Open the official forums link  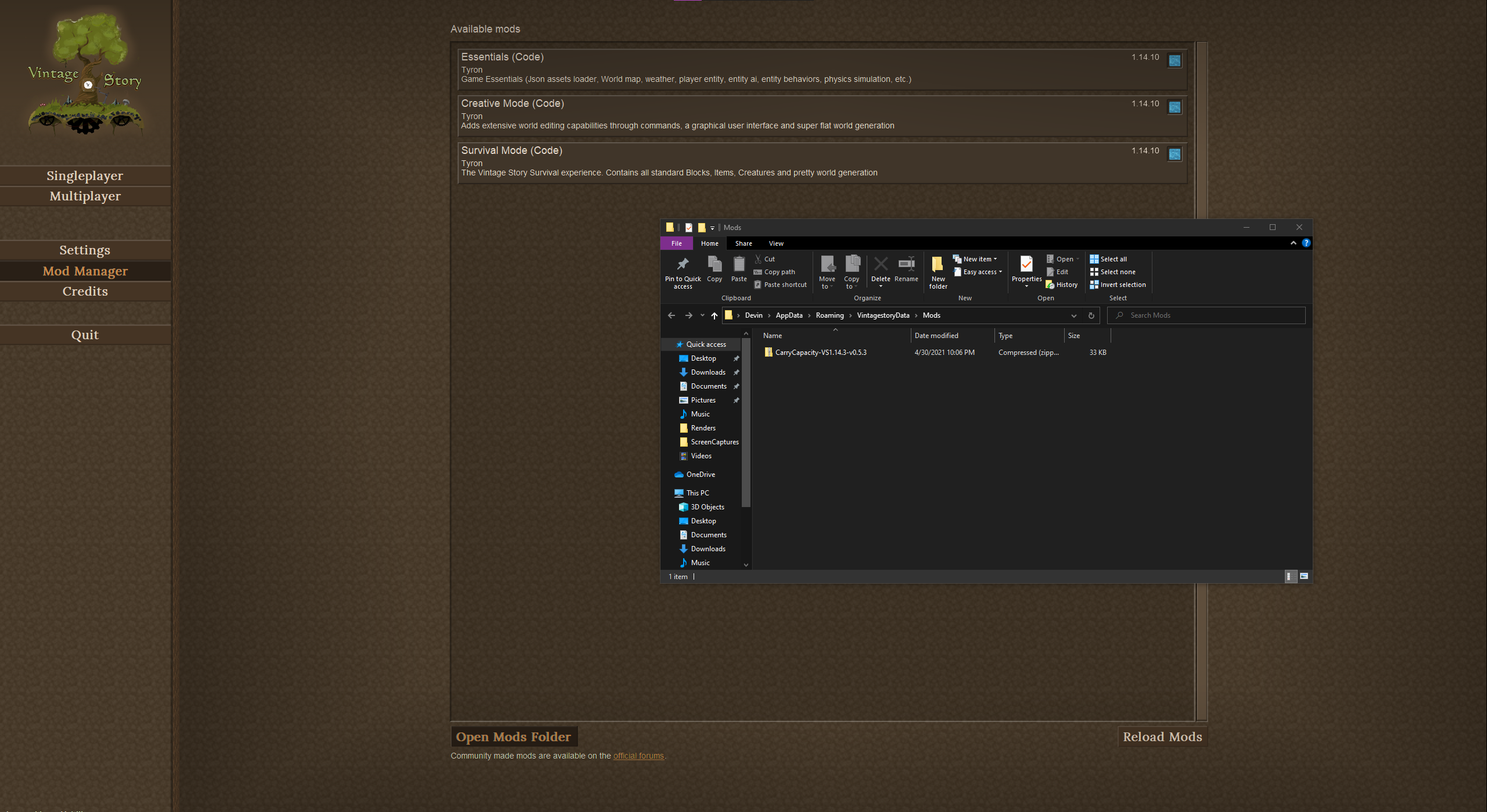click(638, 756)
